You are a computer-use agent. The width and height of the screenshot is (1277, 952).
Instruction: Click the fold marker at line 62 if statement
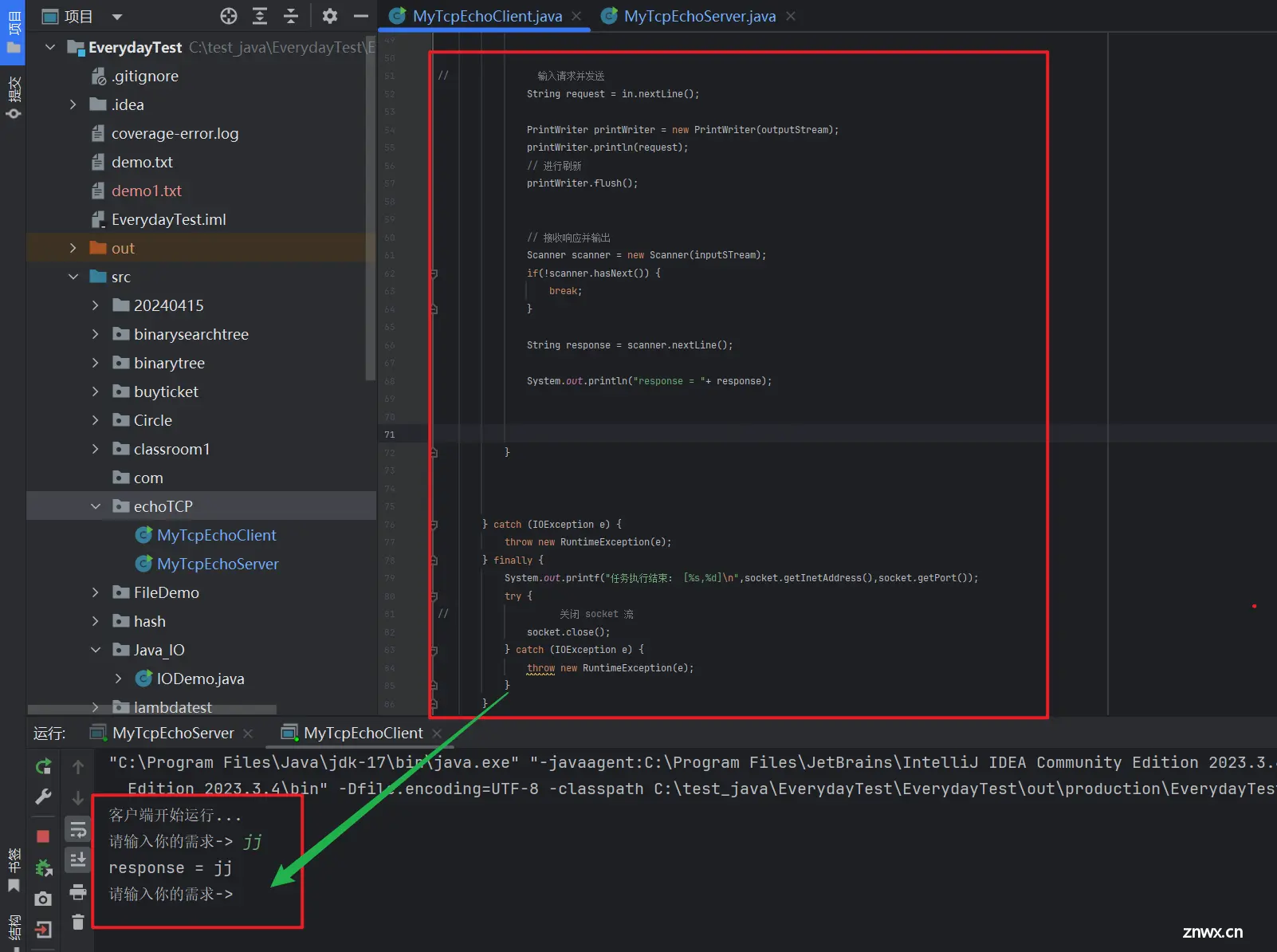(434, 273)
